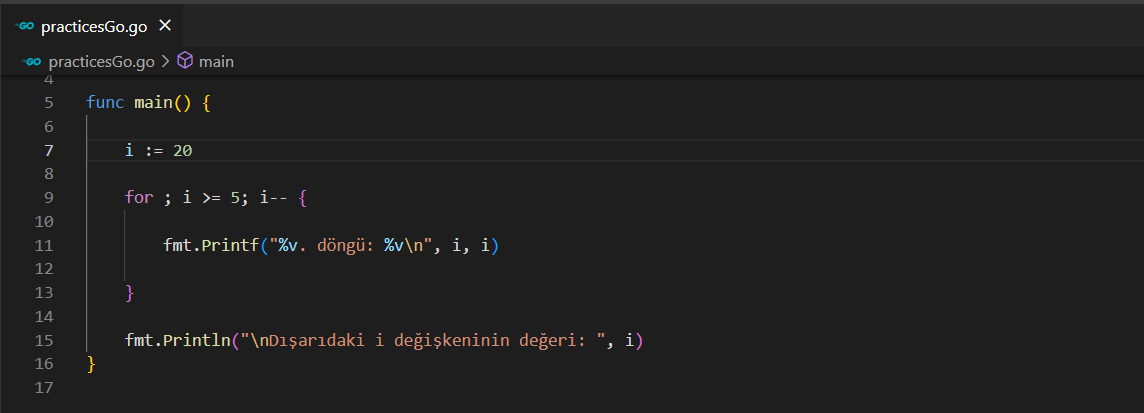Screen dimensions: 1144x413
Task: Click the yellow closing brace on line 16
Action: tap(91, 365)
